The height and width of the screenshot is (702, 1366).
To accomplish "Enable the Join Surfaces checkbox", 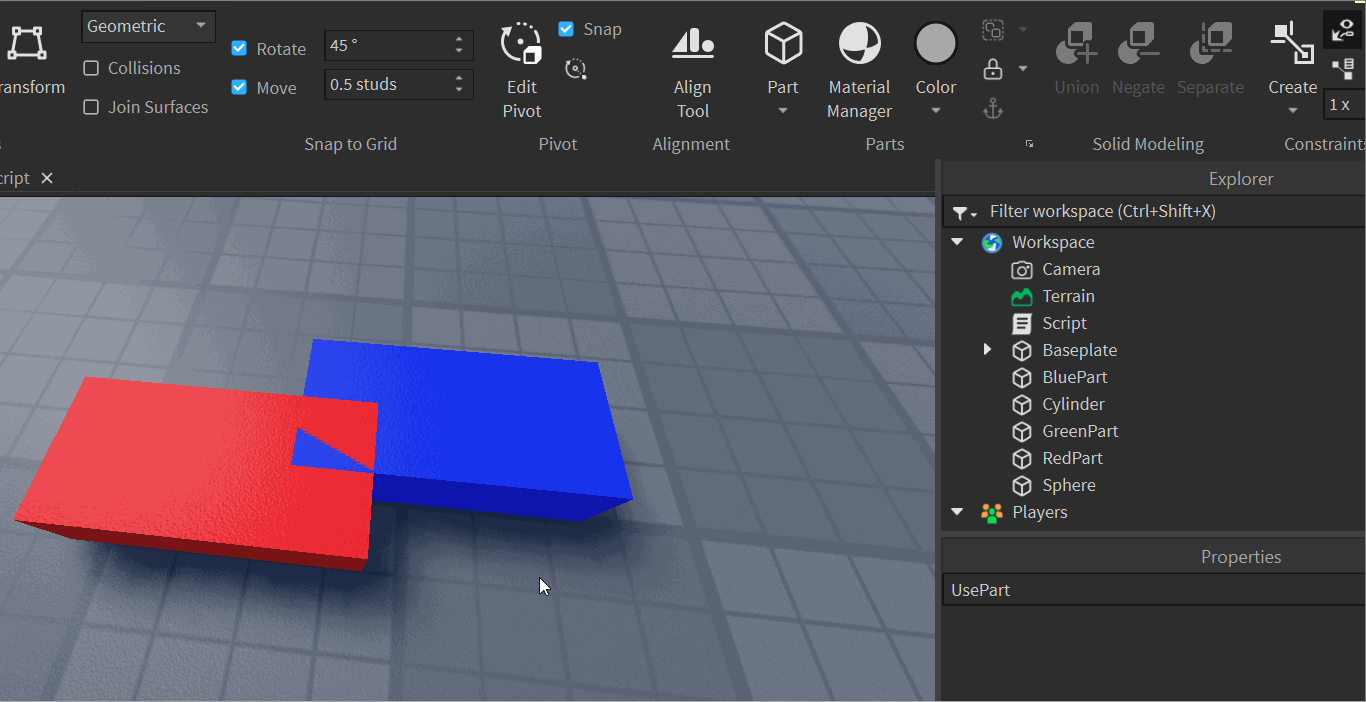I will (91, 107).
